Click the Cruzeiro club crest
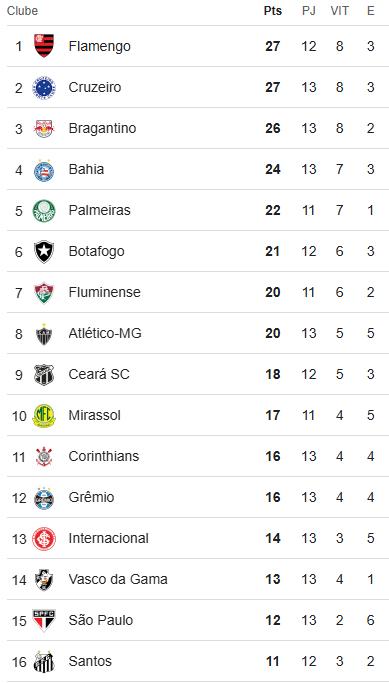Image resolution: width=389 pixels, height=683 pixels. click(44, 87)
